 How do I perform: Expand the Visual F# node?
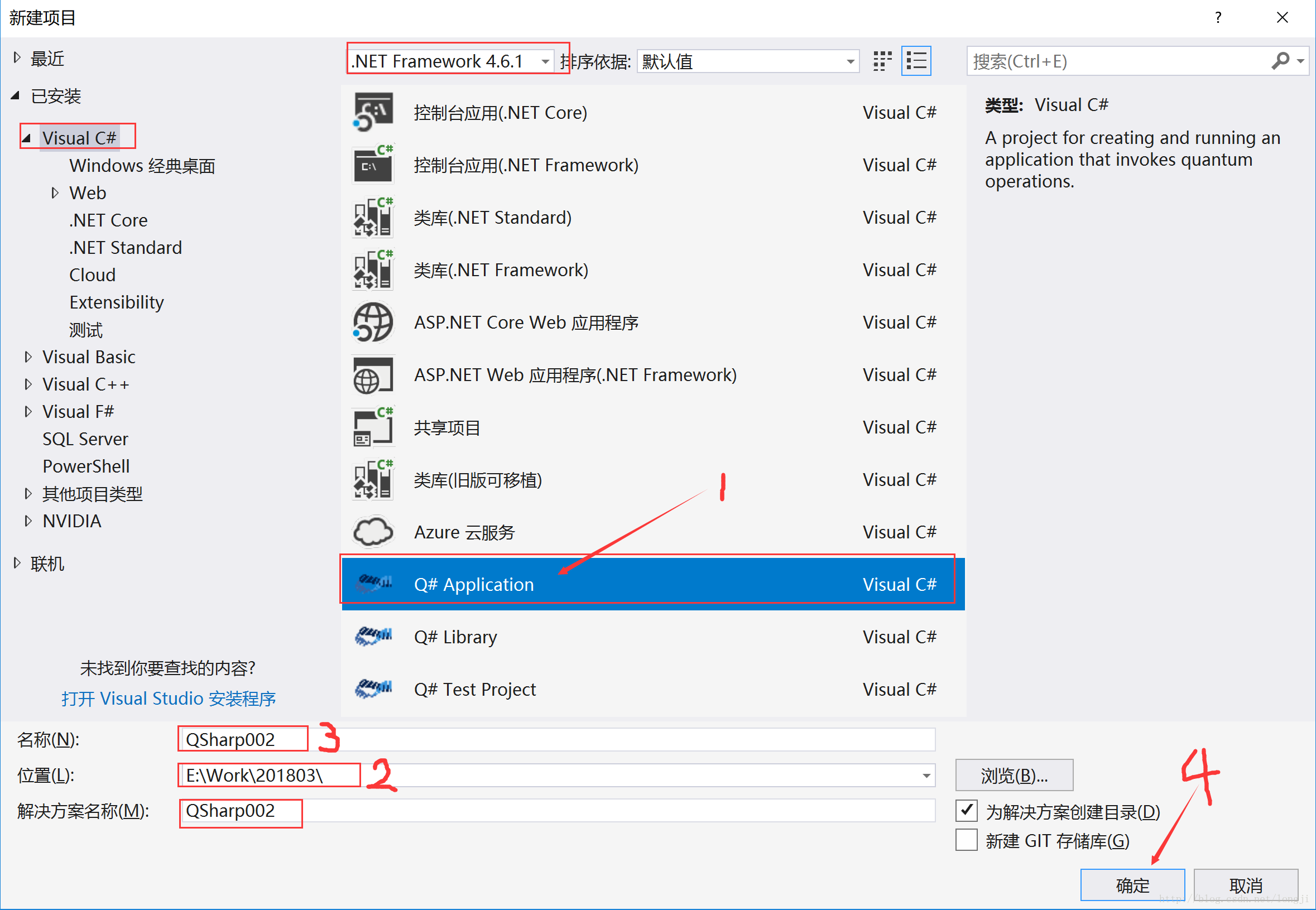click(28, 412)
